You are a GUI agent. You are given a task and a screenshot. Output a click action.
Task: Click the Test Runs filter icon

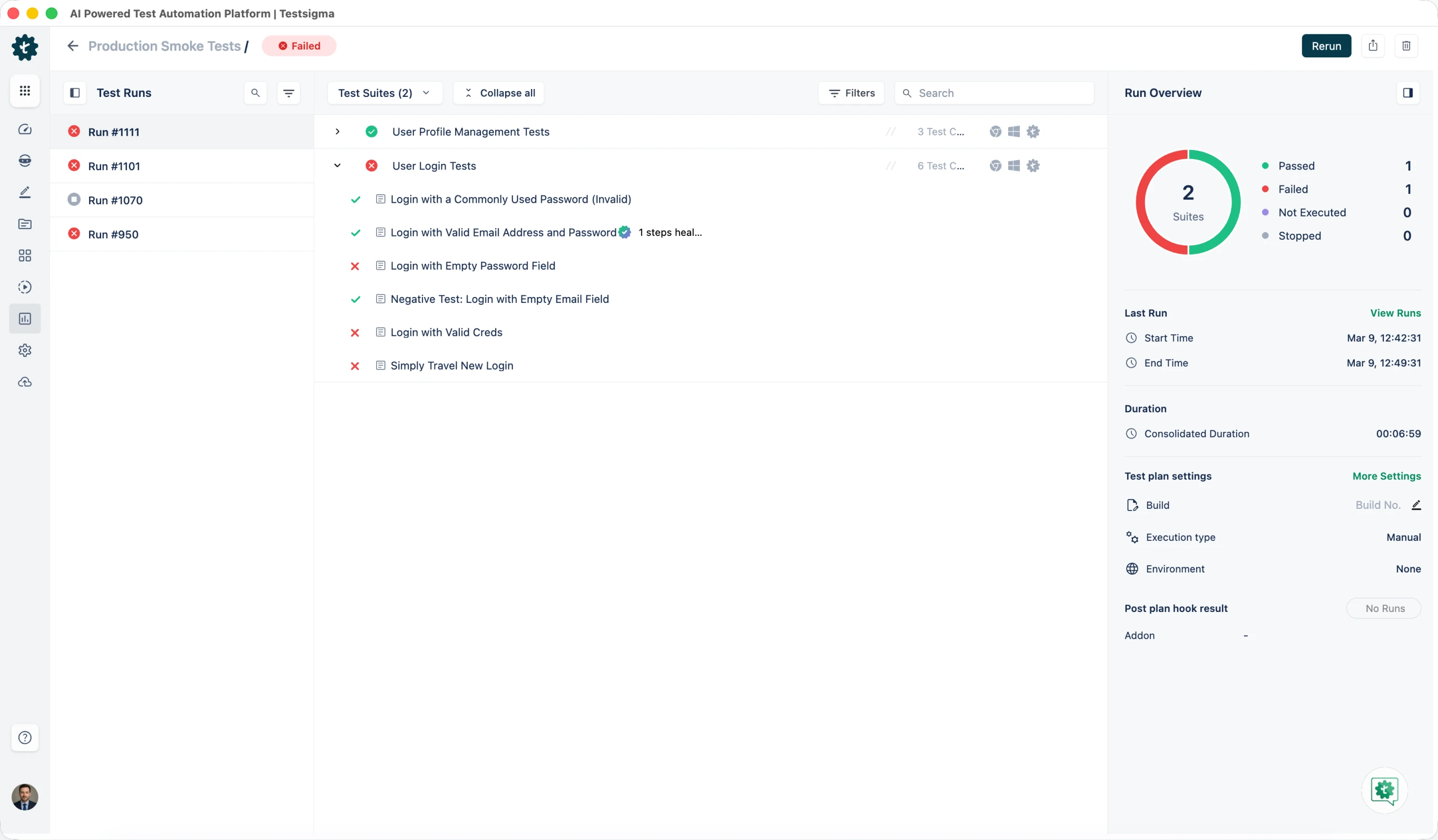289,93
